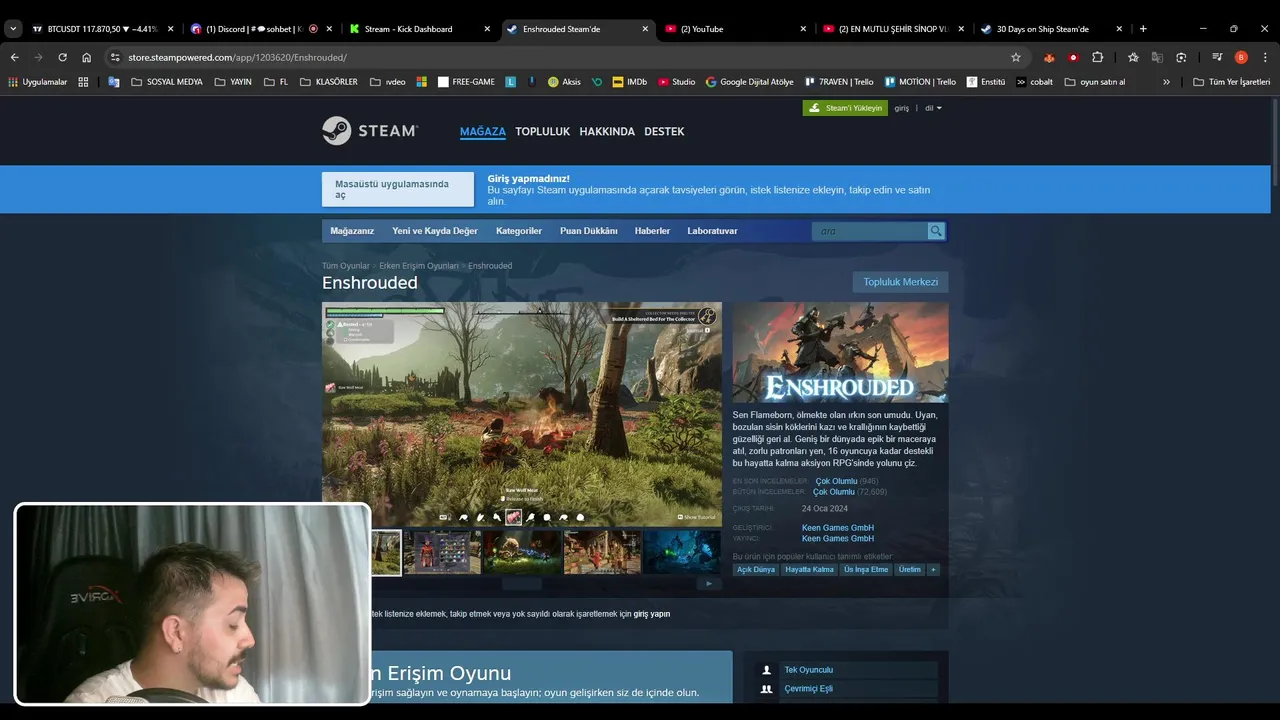Open TOPLULUK in the Steam header
The width and height of the screenshot is (1280, 720).
[542, 131]
